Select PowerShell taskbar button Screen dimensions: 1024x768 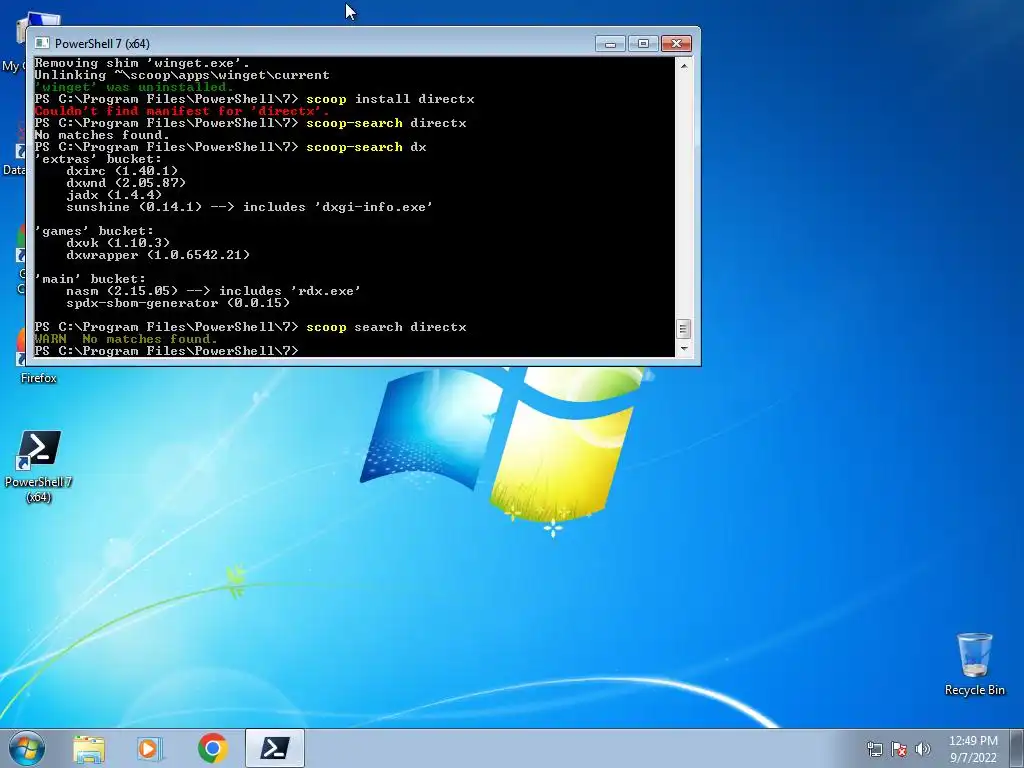275,748
